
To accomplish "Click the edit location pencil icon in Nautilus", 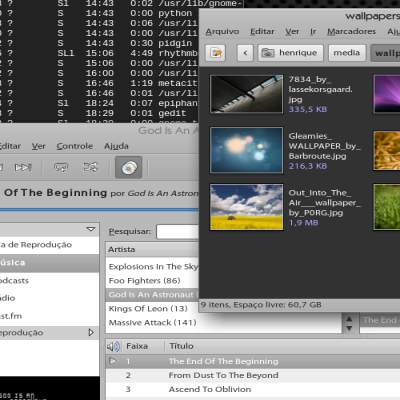I will pyautogui.click(x=216, y=53).
